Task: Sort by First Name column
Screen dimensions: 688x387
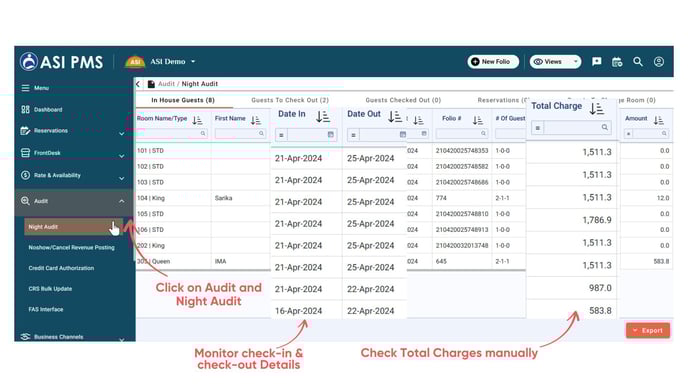Action: pos(256,120)
